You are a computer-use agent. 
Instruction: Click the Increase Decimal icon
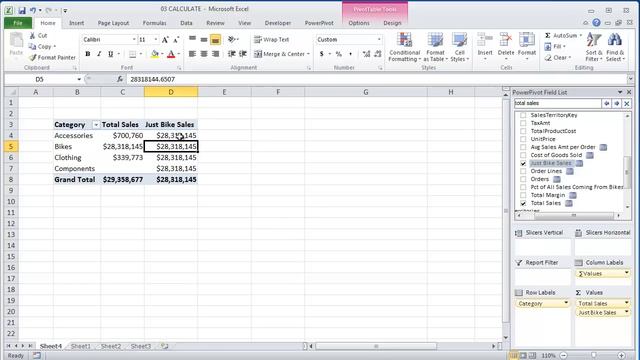pos(366,54)
